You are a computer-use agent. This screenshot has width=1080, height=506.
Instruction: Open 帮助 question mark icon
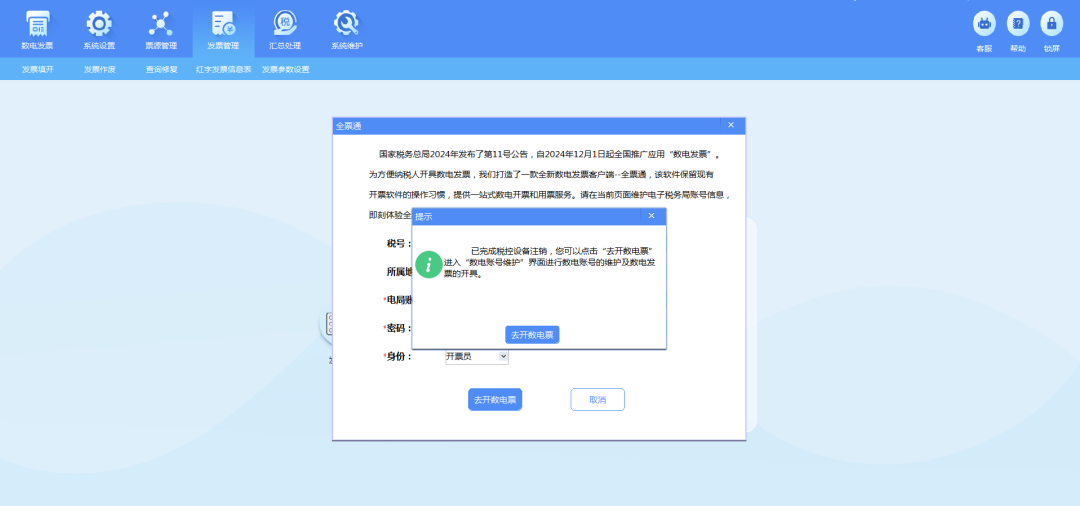pyautogui.click(x=1018, y=23)
